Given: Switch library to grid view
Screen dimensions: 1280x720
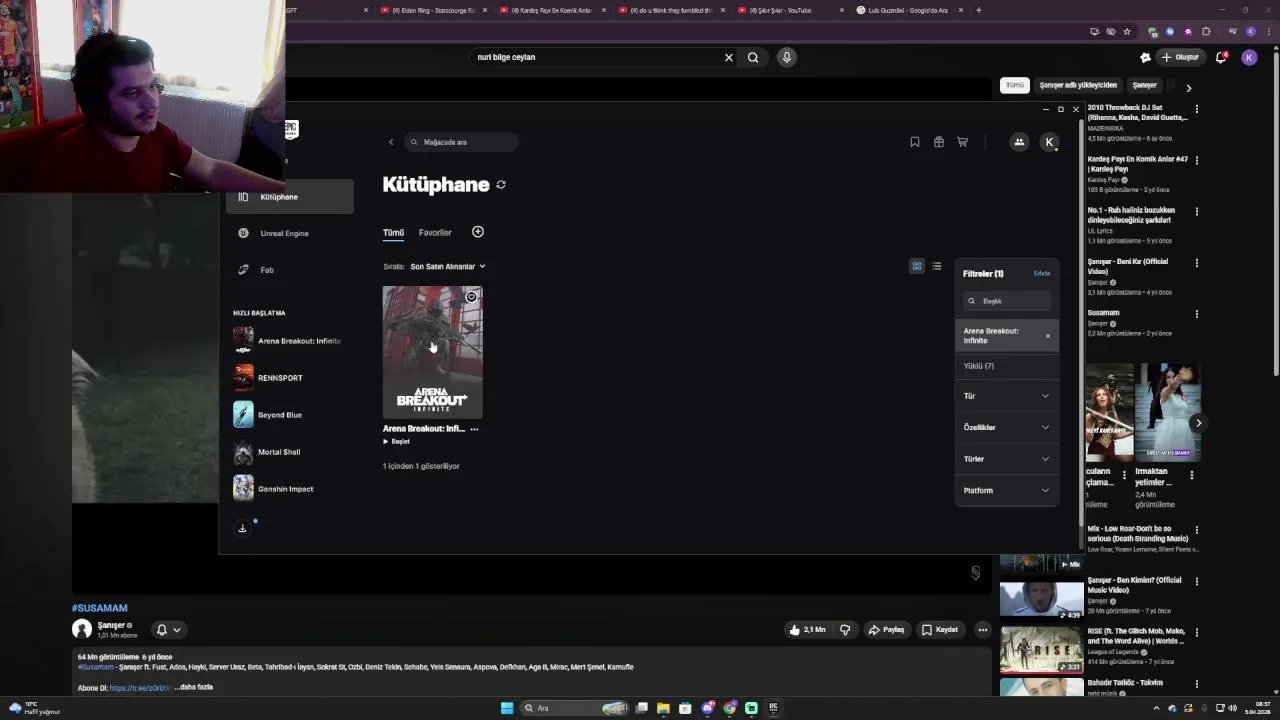Looking at the screenshot, I should click(917, 266).
